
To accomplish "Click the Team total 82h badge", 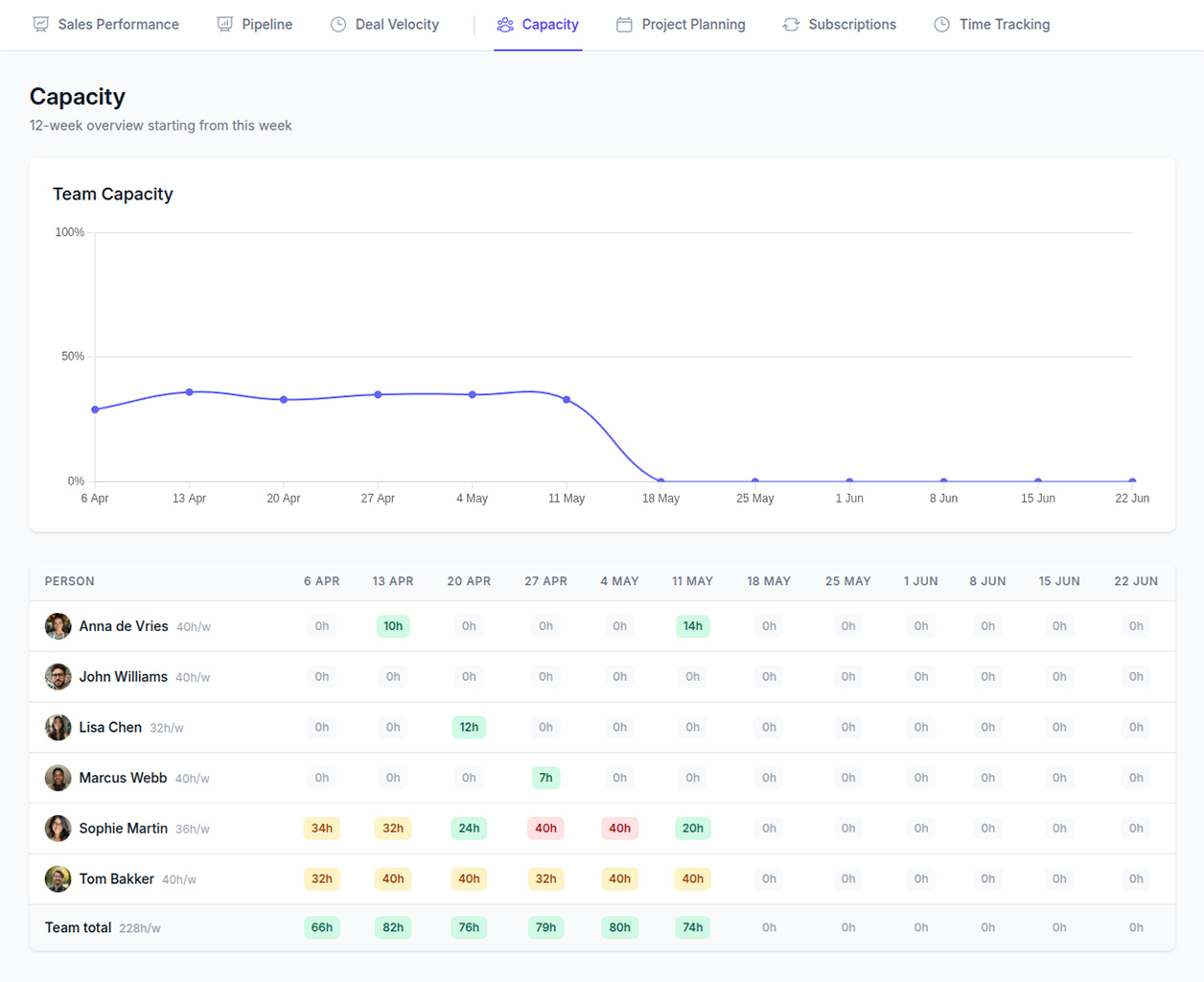I will tap(393, 927).
